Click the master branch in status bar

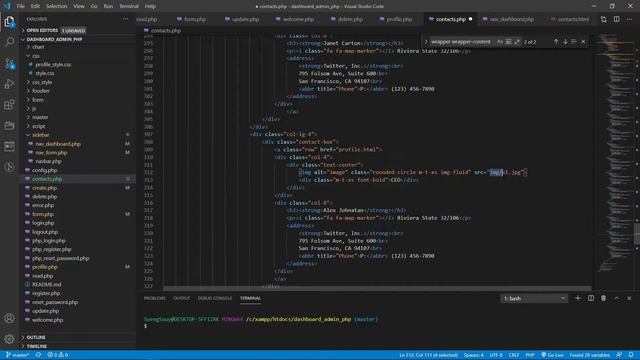click(17, 355)
